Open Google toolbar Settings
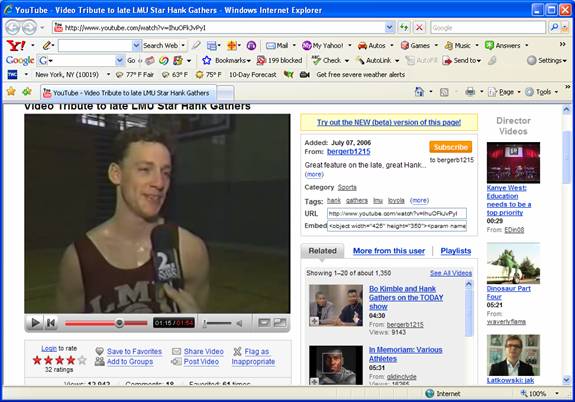 click(x=547, y=60)
